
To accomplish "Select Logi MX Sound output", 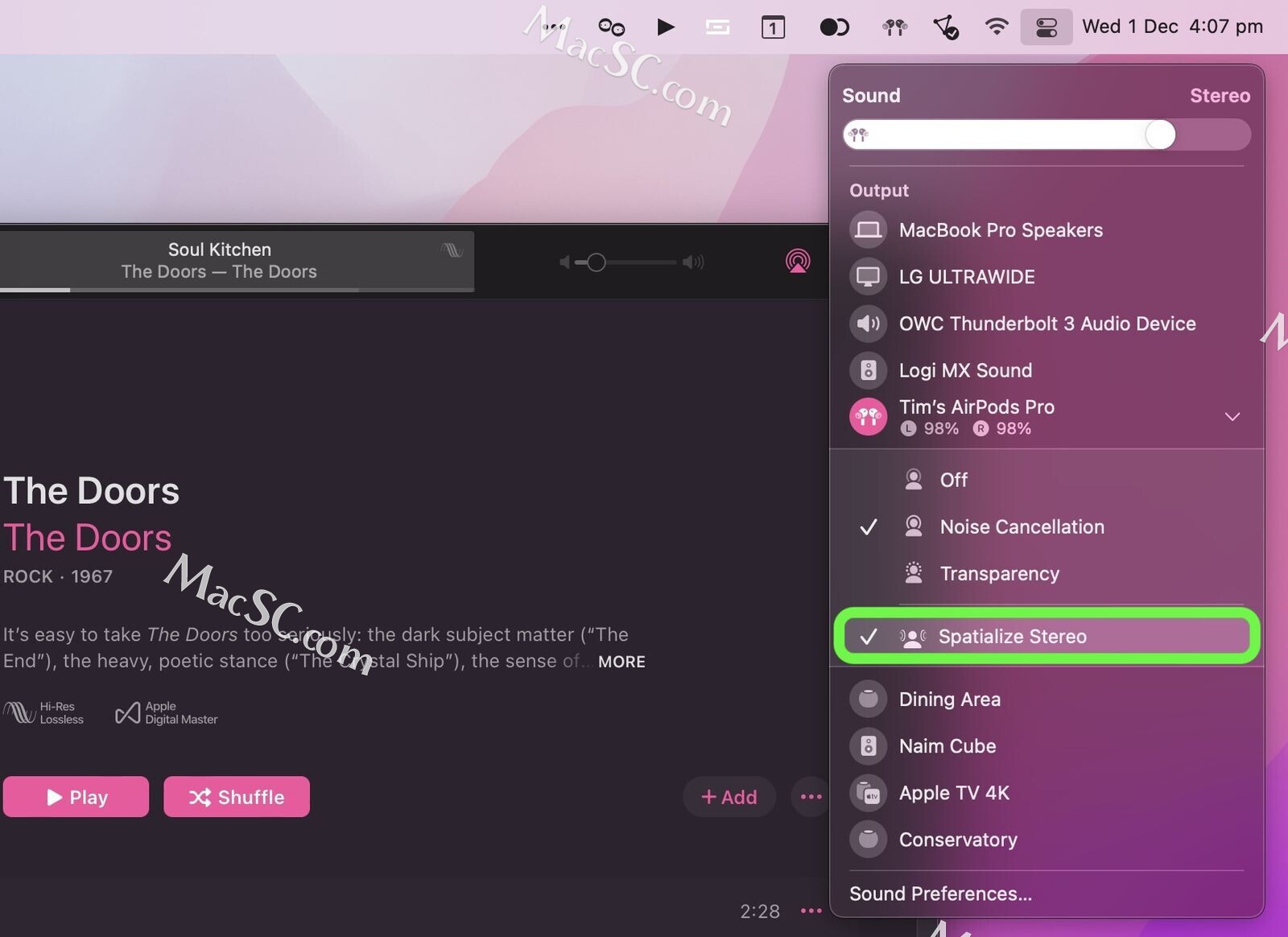I will click(1046, 370).
